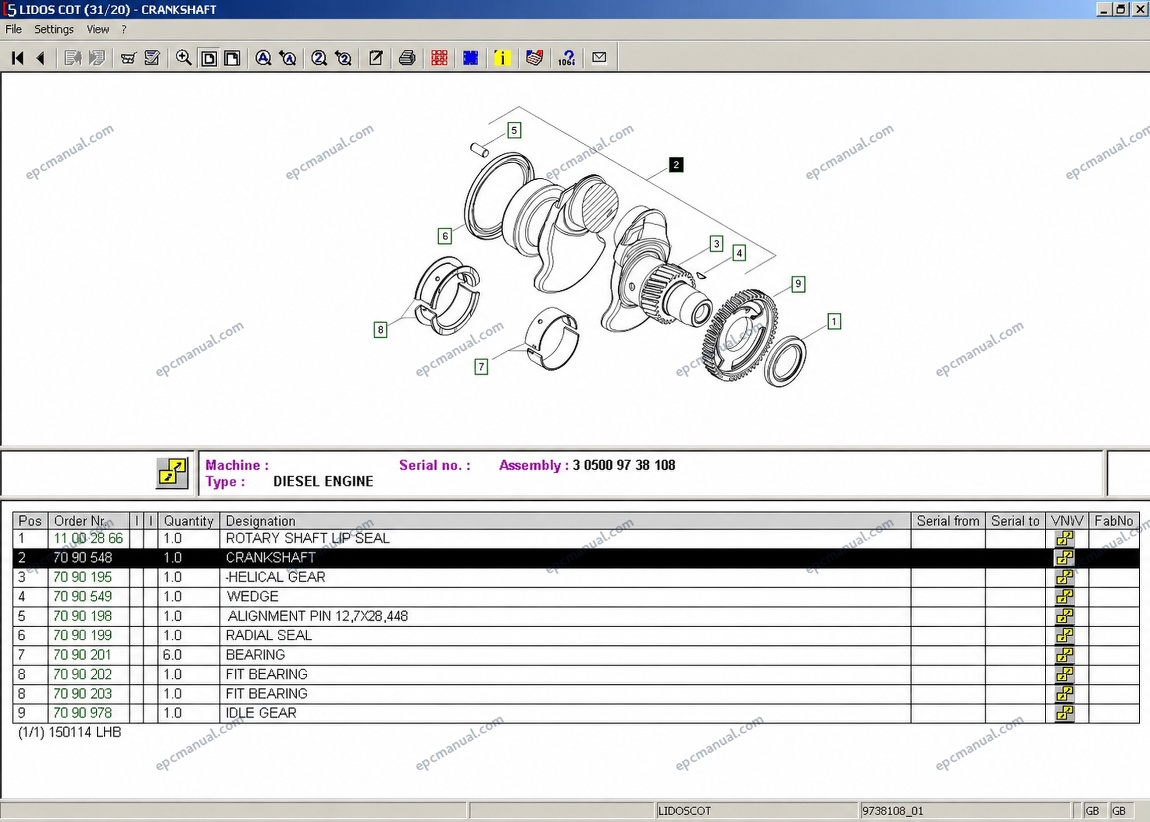The height and width of the screenshot is (822, 1150).
Task: Click the red grid icon
Action: click(439, 58)
